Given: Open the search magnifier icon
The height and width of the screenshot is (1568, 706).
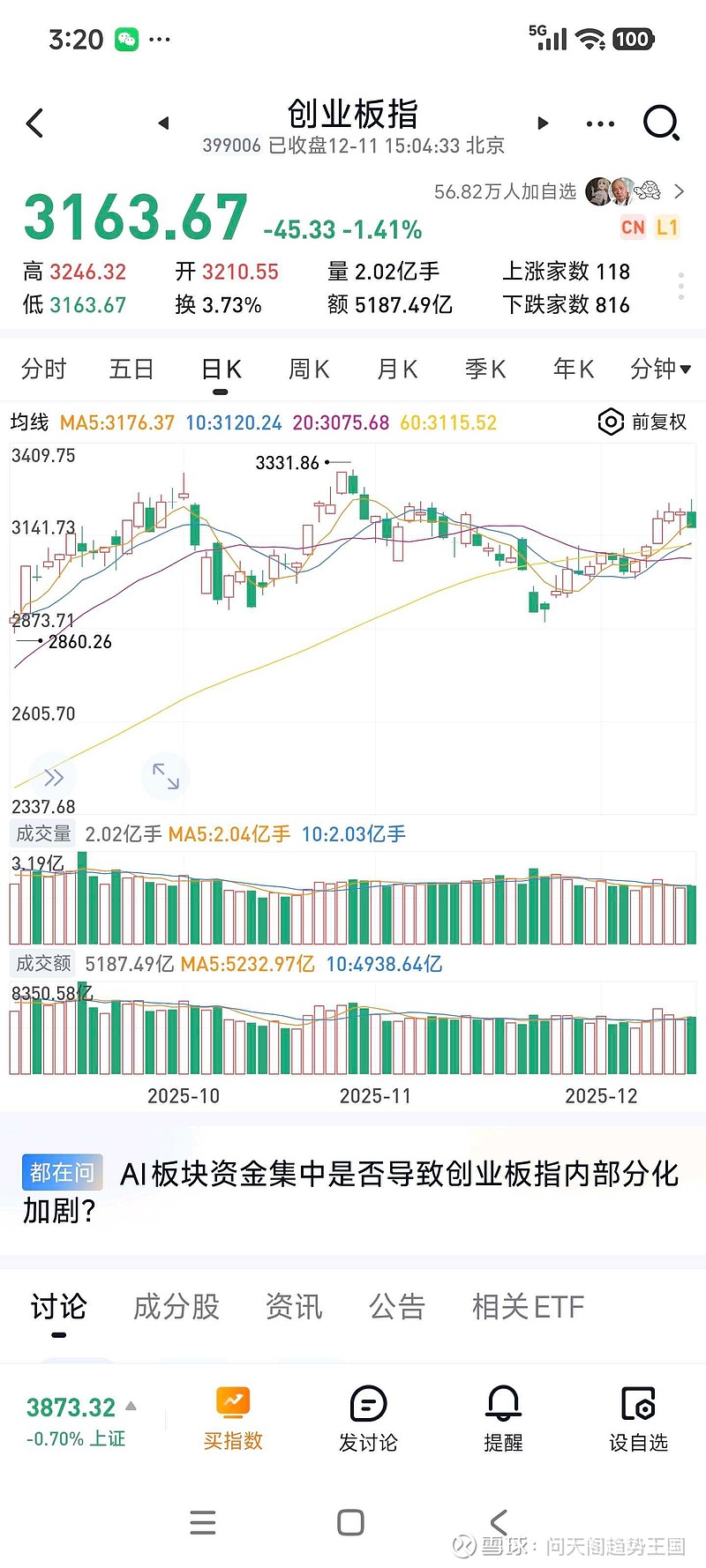Looking at the screenshot, I should [x=661, y=123].
